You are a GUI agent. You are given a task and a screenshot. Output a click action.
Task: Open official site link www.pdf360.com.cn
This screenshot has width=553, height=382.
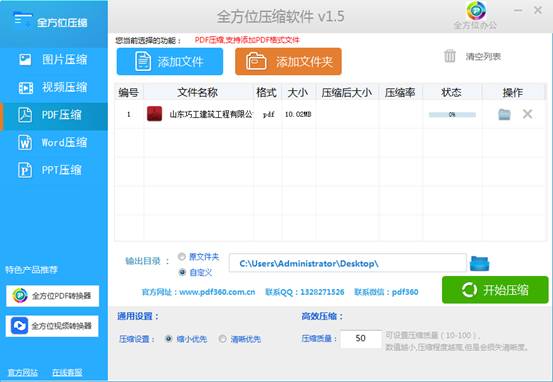pyautogui.click(x=217, y=292)
